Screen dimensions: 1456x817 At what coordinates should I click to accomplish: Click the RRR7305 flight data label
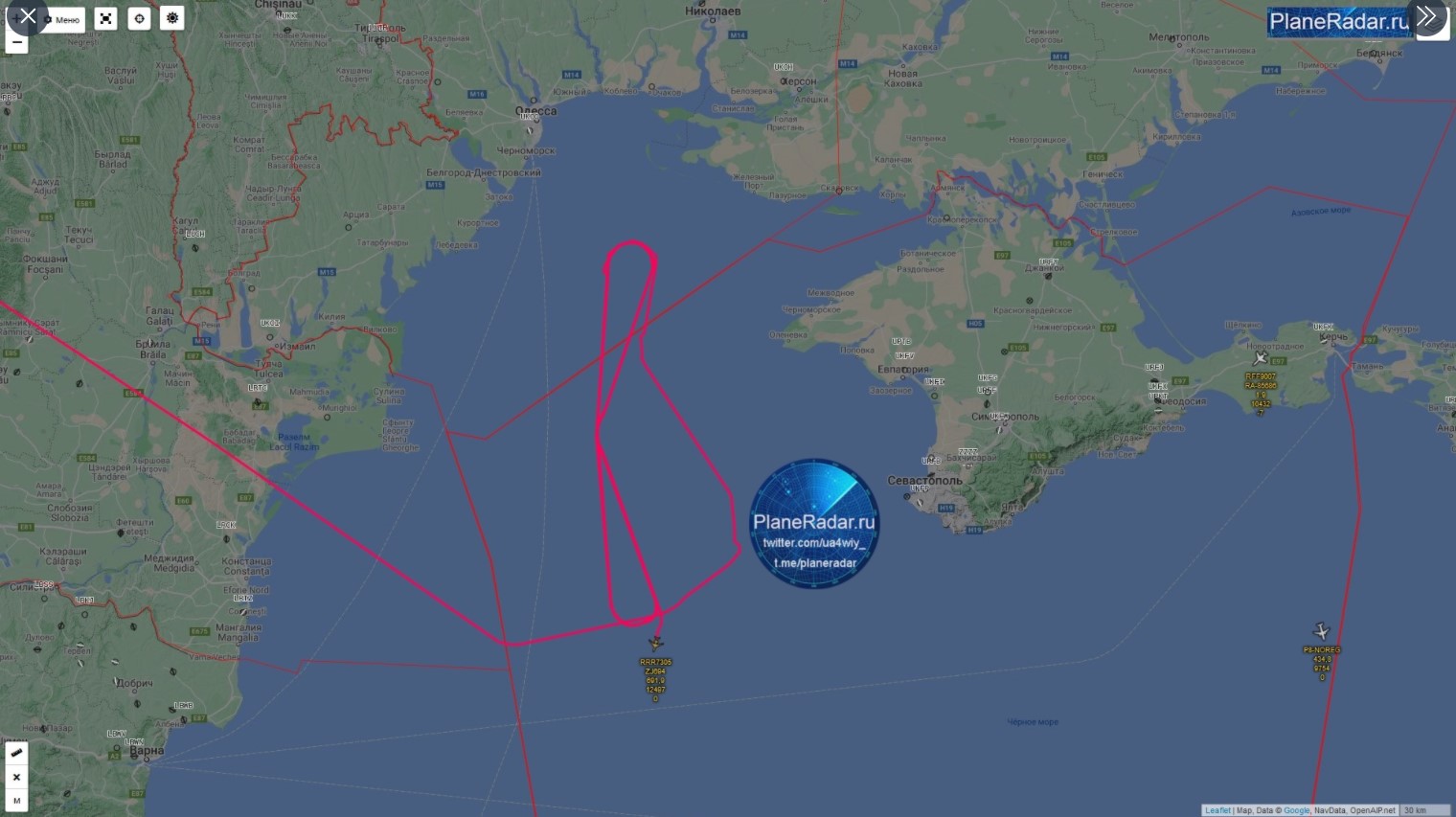[x=656, y=680]
